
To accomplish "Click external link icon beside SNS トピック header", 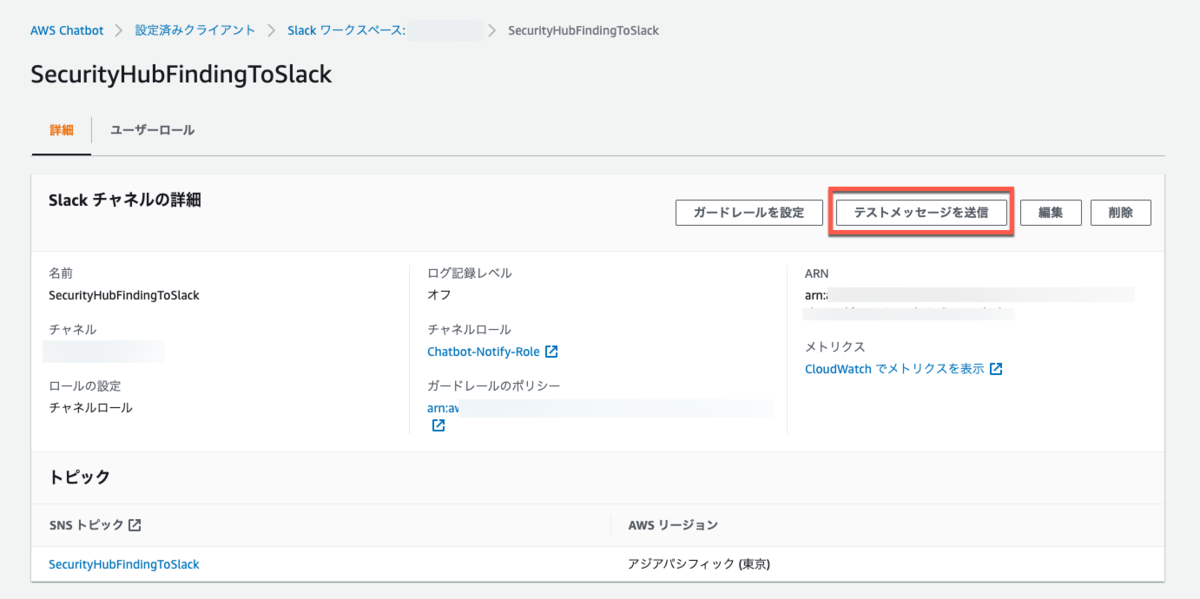I will coord(135,525).
